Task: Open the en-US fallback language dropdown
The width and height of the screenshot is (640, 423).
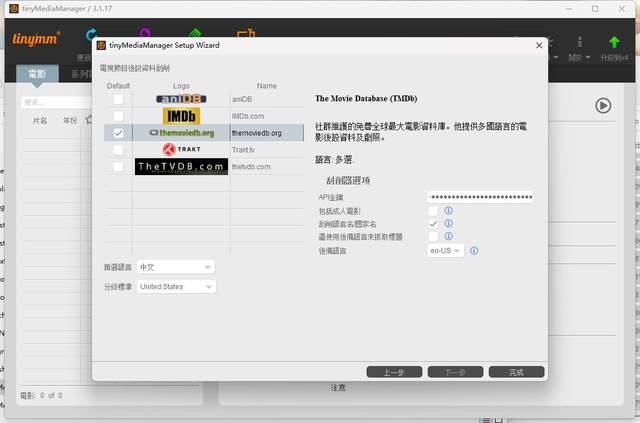Action: point(445,250)
